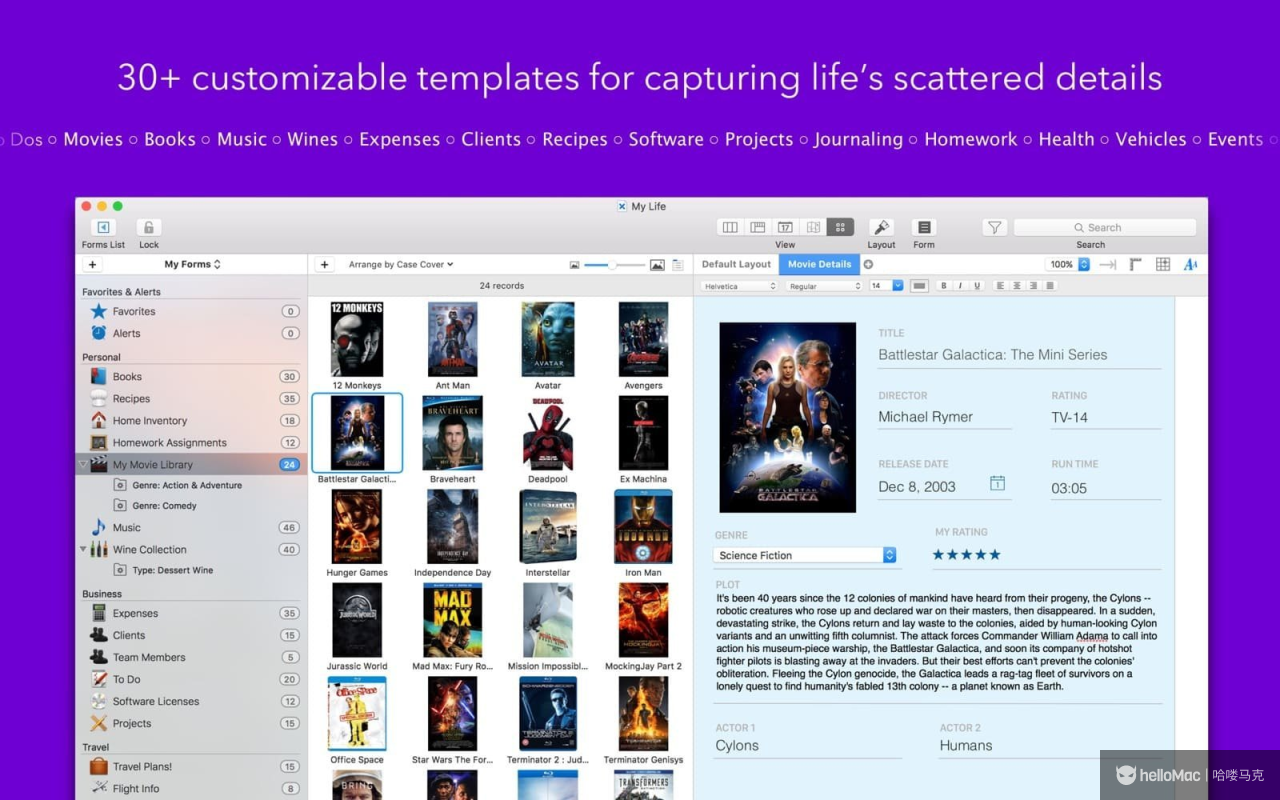Open the Books form
Screen dimensions: 1280x800
pos(192,377)
